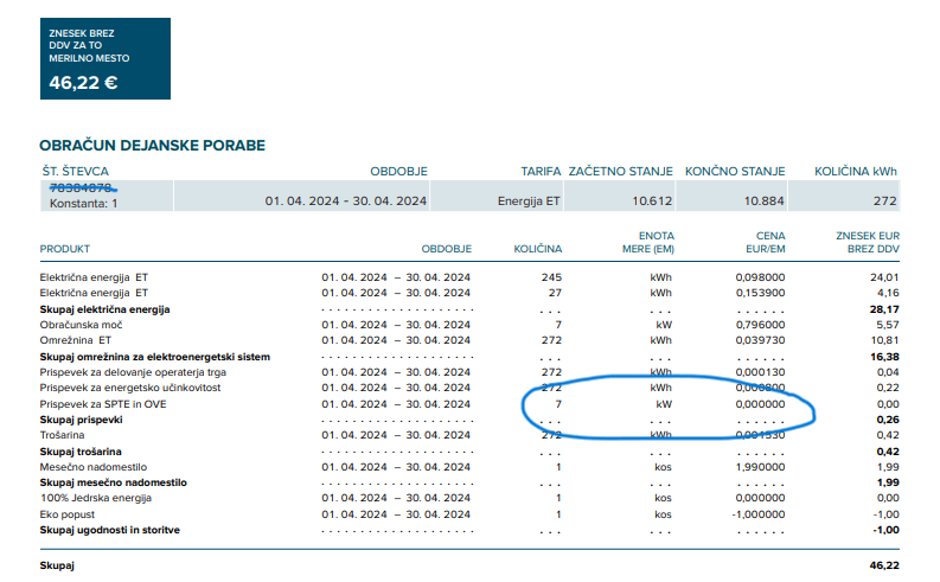This screenshot has height=582, width=940.
Task: Click the price value 0,796000
Action: click(x=760, y=325)
